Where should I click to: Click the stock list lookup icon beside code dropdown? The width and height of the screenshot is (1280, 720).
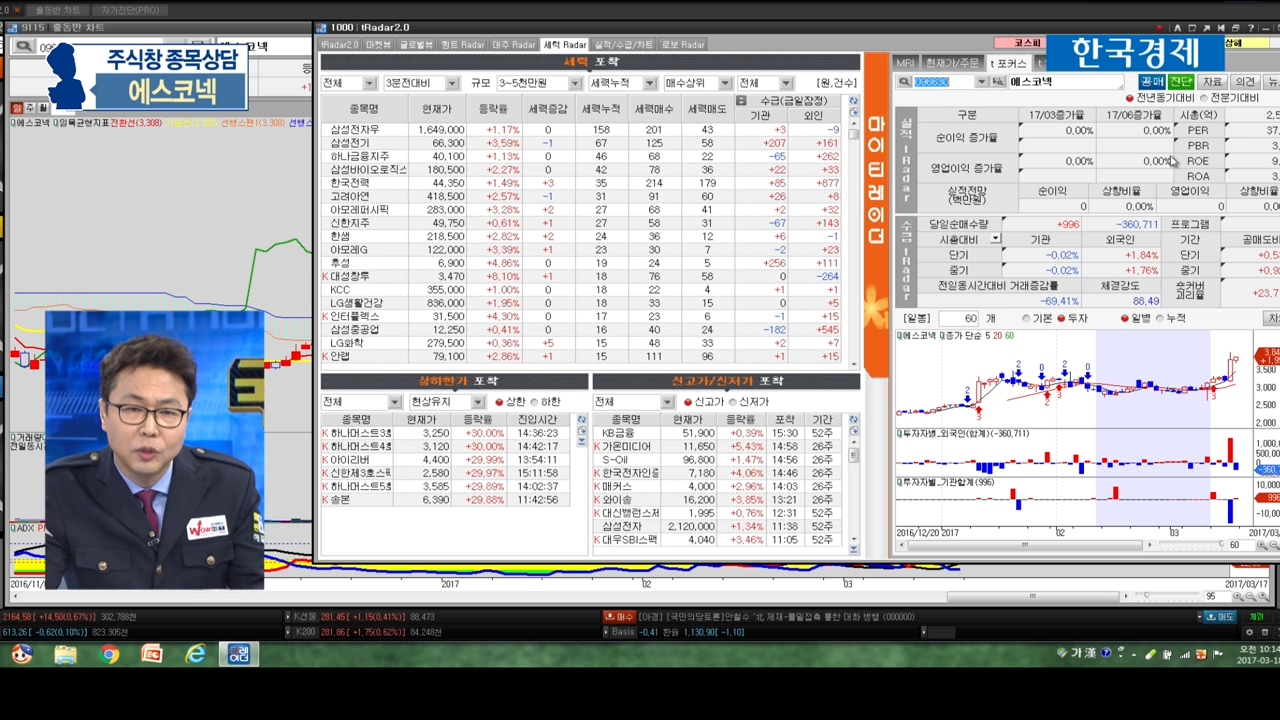998,82
